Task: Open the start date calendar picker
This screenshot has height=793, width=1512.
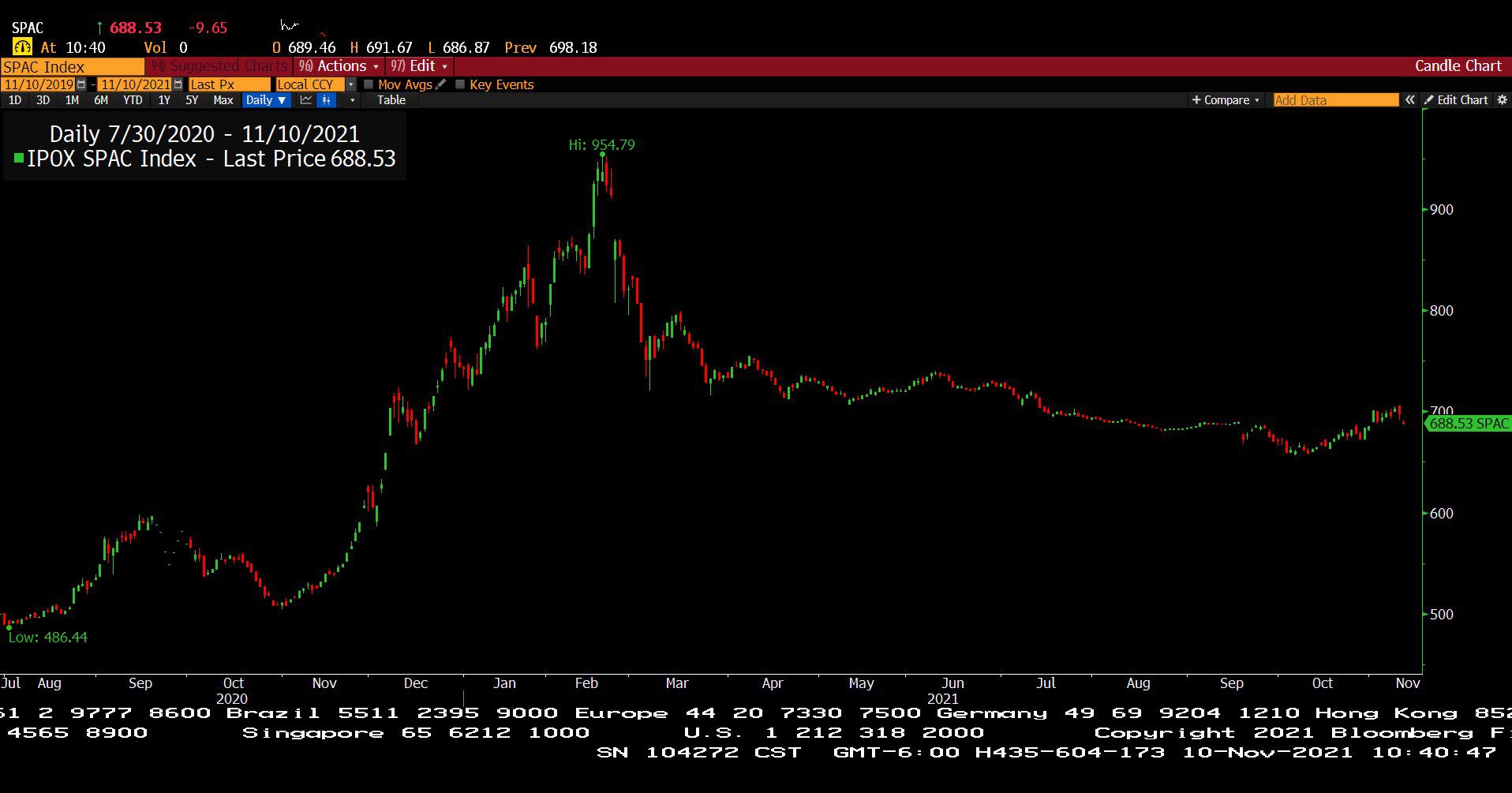Action: pos(80,84)
